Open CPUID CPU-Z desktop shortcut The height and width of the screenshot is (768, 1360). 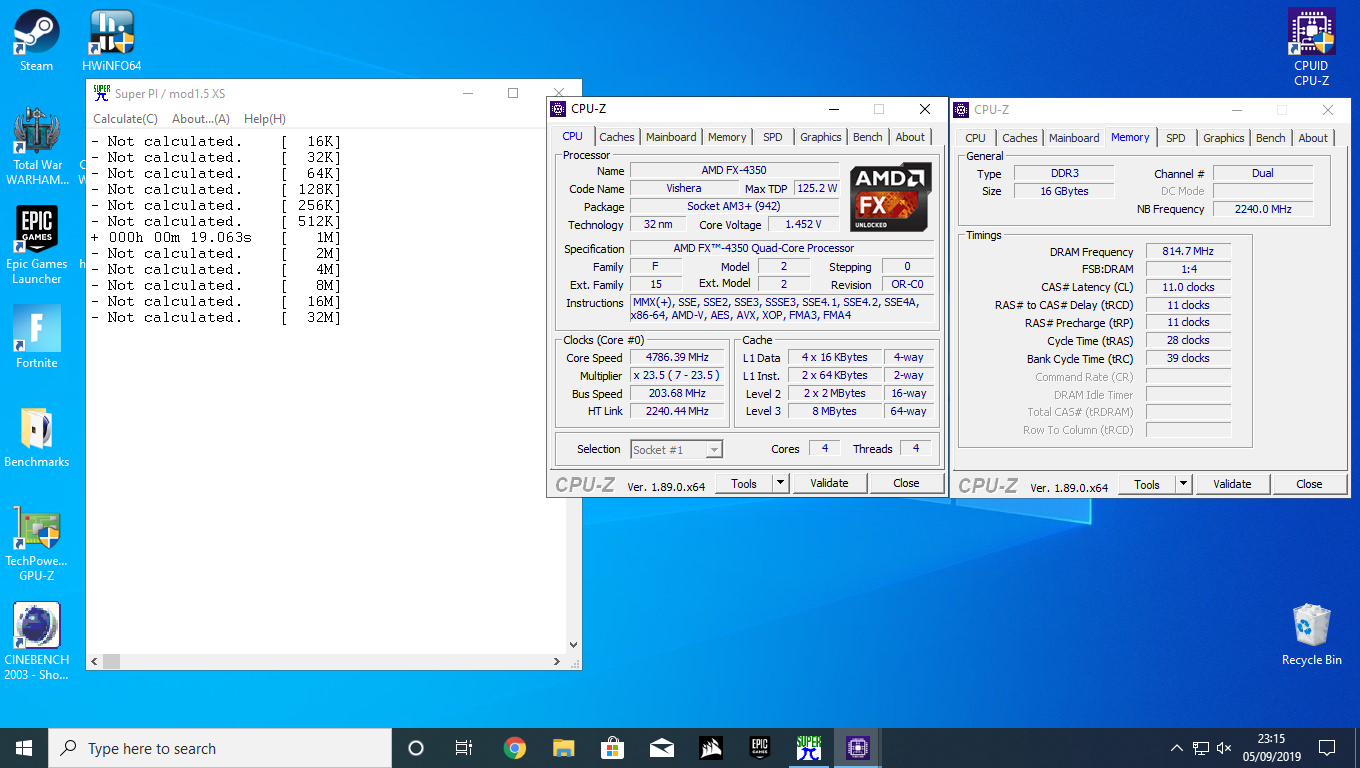click(1311, 47)
